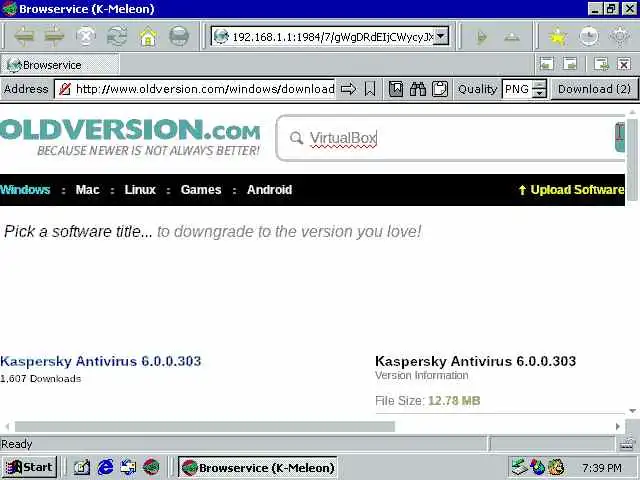Open bookmarks yellow star icon

(x=558, y=37)
